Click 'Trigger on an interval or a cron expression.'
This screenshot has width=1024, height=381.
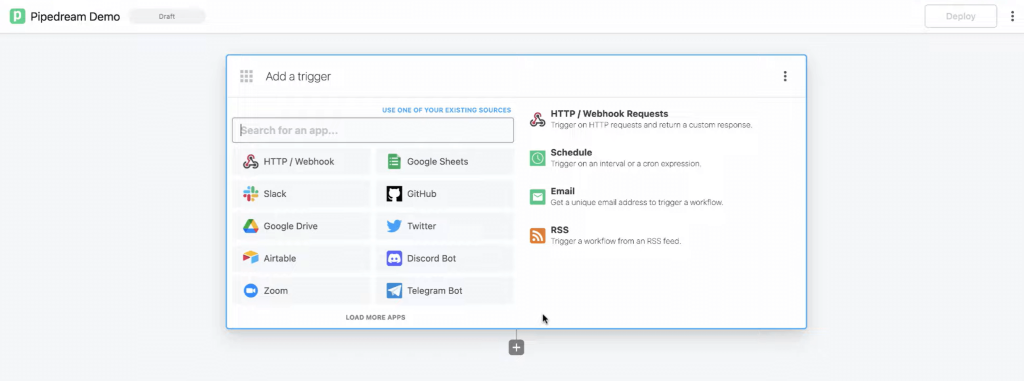click(x=626, y=163)
